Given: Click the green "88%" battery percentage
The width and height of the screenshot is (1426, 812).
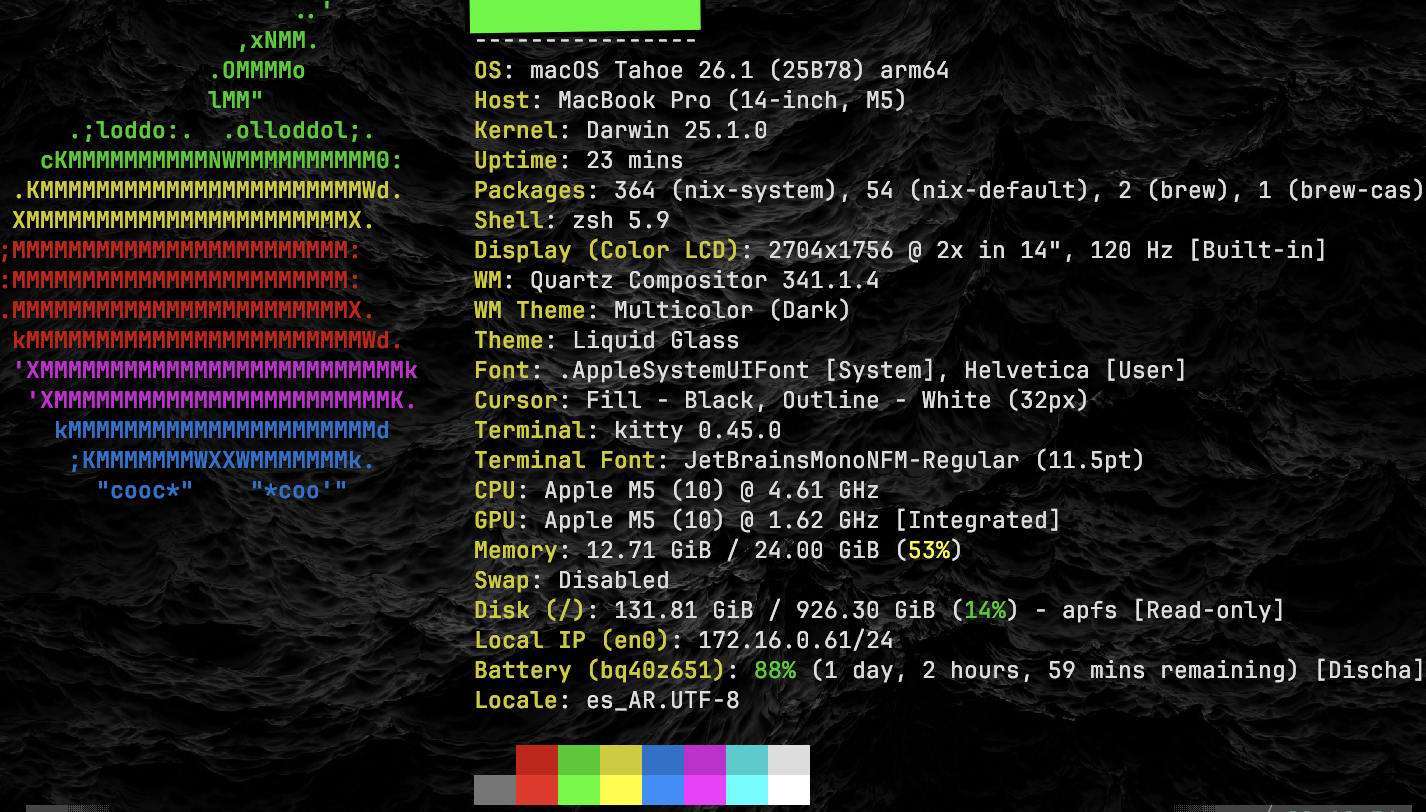Looking at the screenshot, I should coord(775,670).
